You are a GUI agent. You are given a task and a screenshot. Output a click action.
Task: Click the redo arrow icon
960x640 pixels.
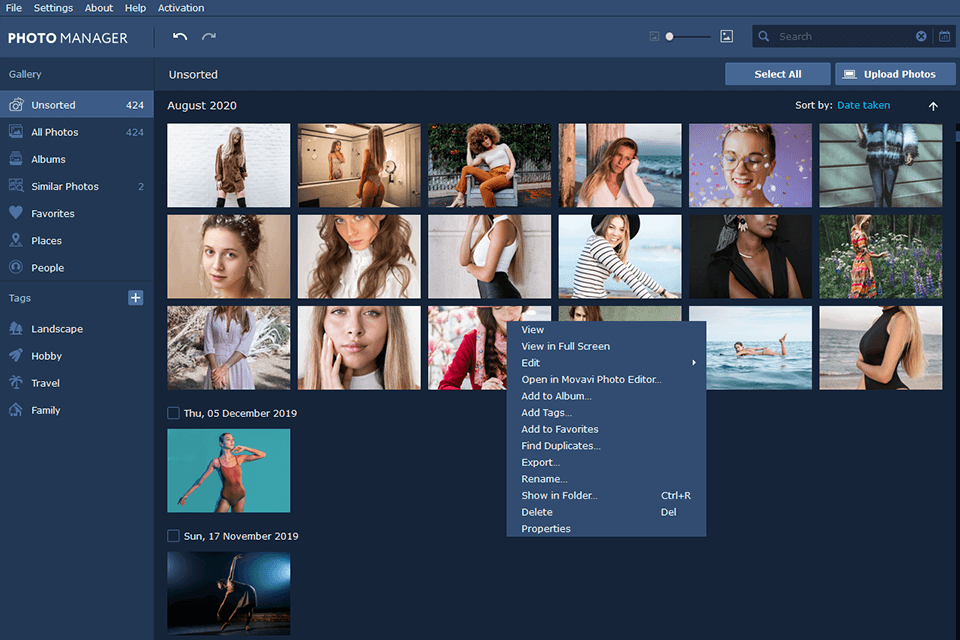[209, 37]
